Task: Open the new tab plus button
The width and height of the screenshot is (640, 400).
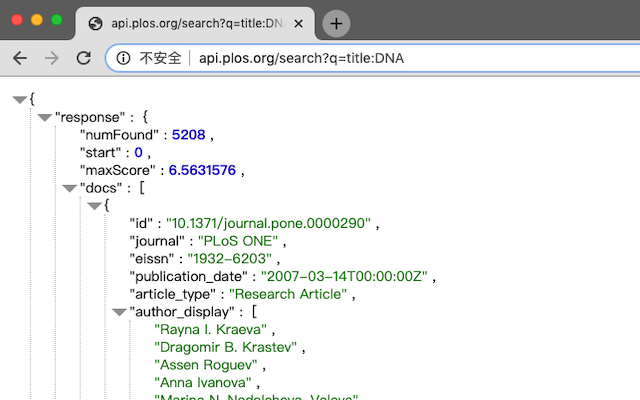Action: tap(336, 24)
